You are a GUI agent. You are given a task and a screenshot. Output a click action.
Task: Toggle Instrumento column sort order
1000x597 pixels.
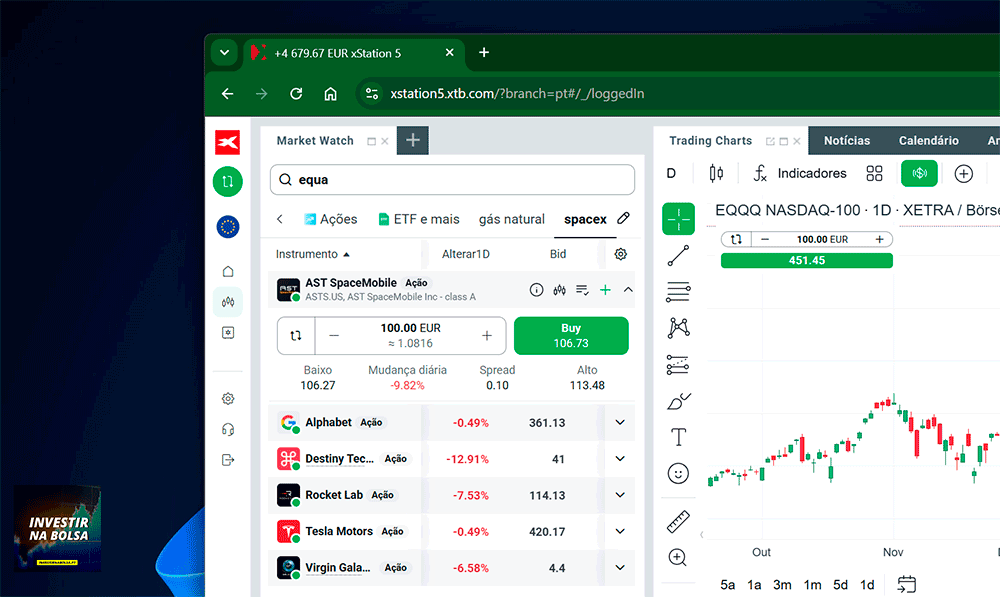tap(312, 254)
